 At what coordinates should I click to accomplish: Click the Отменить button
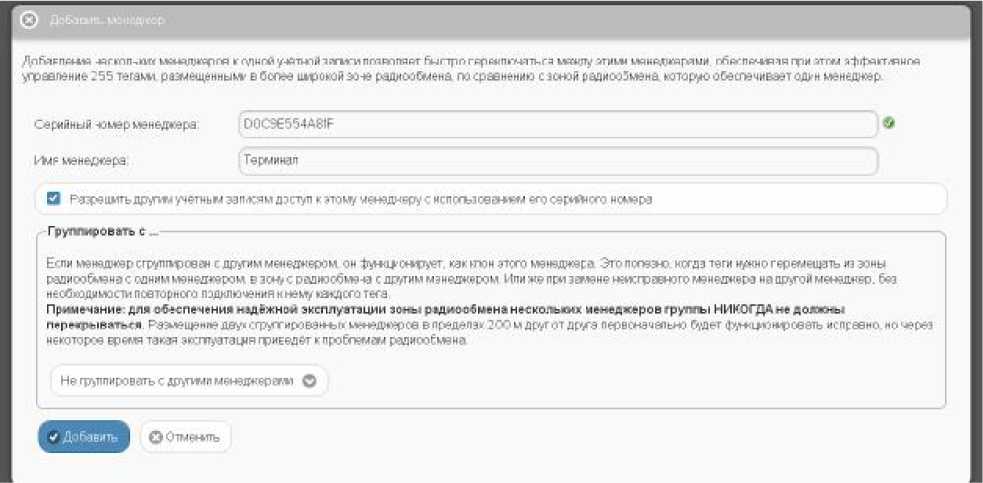pos(186,437)
